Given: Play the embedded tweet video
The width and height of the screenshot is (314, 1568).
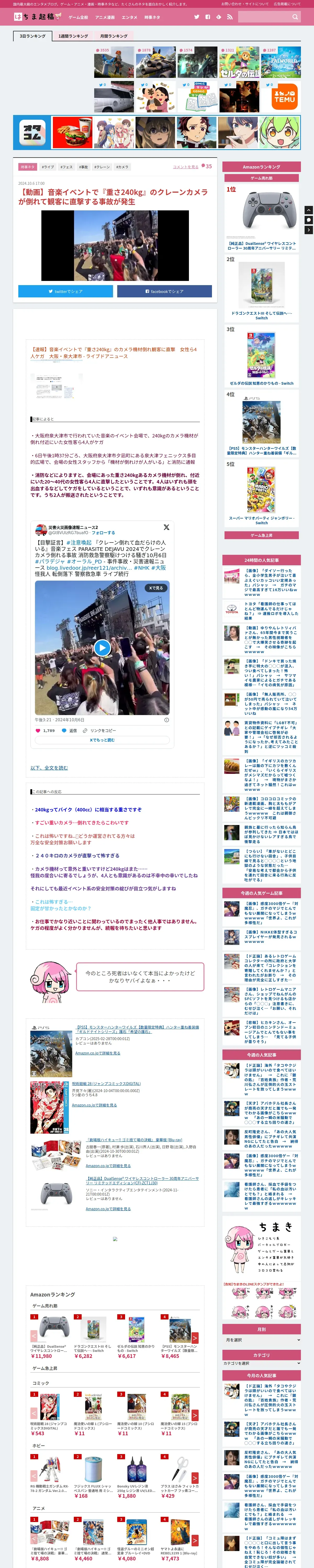Looking at the screenshot, I should [x=102, y=648].
